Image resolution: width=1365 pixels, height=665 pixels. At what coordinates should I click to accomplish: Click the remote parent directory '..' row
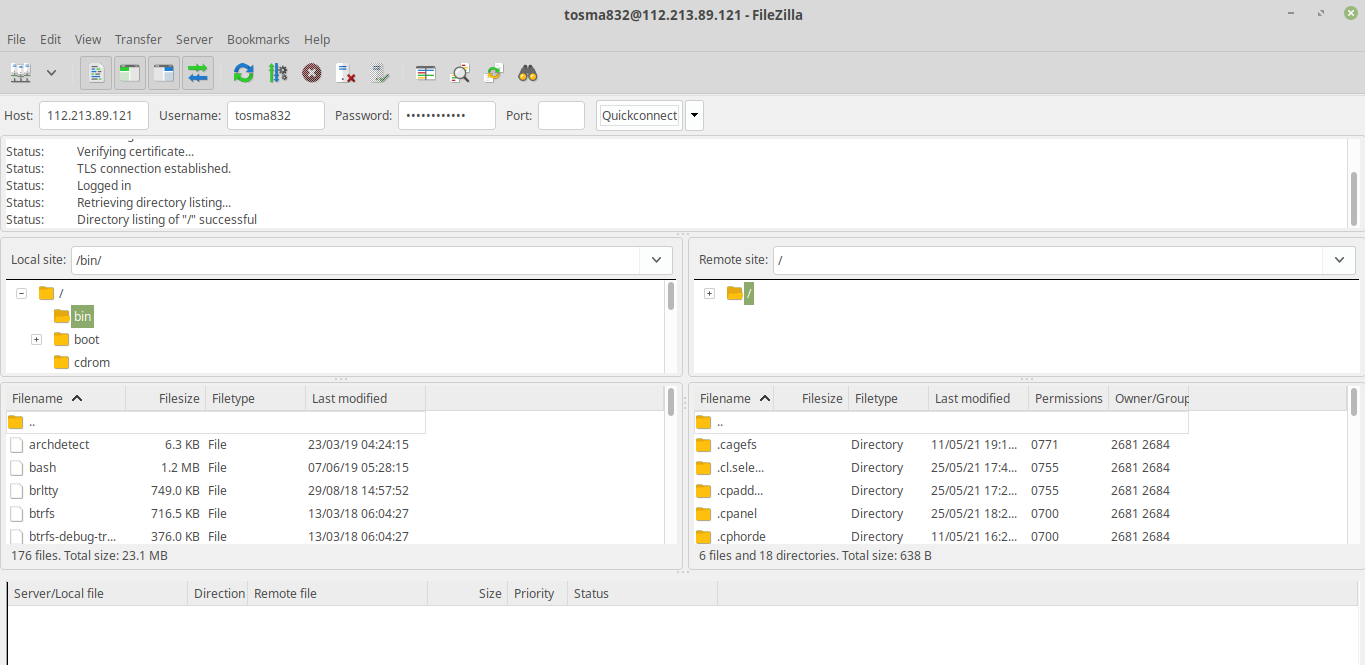coord(941,422)
